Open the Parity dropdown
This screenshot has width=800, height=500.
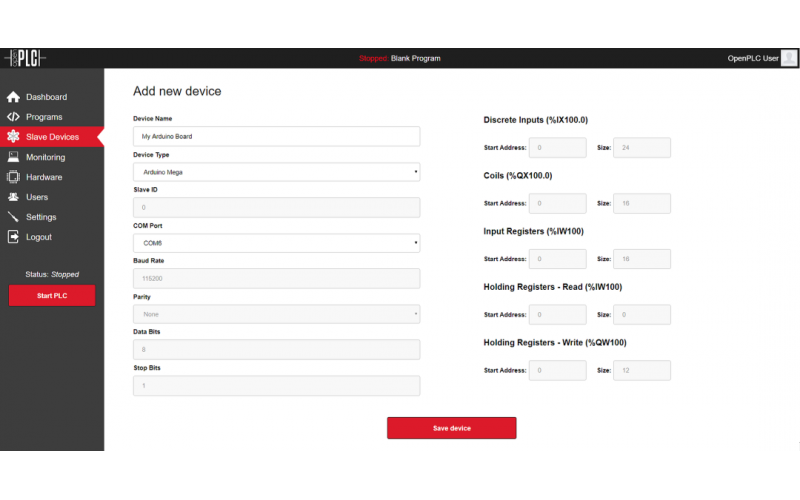pos(276,314)
